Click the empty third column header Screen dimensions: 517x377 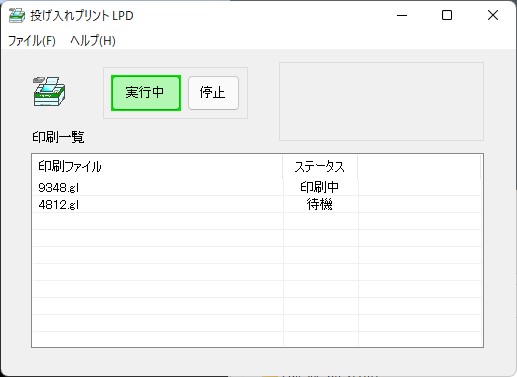pos(419,166)
